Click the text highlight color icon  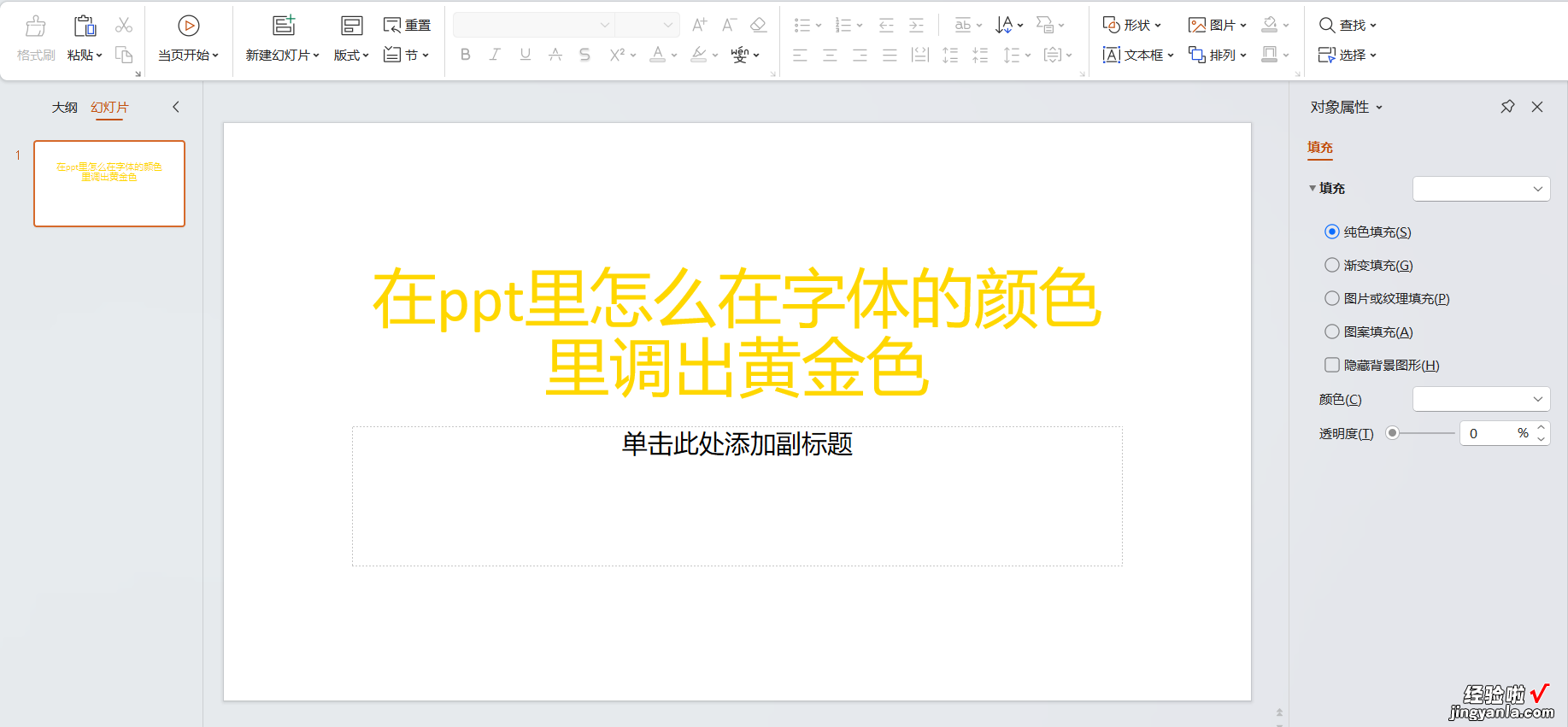point(699,55)
